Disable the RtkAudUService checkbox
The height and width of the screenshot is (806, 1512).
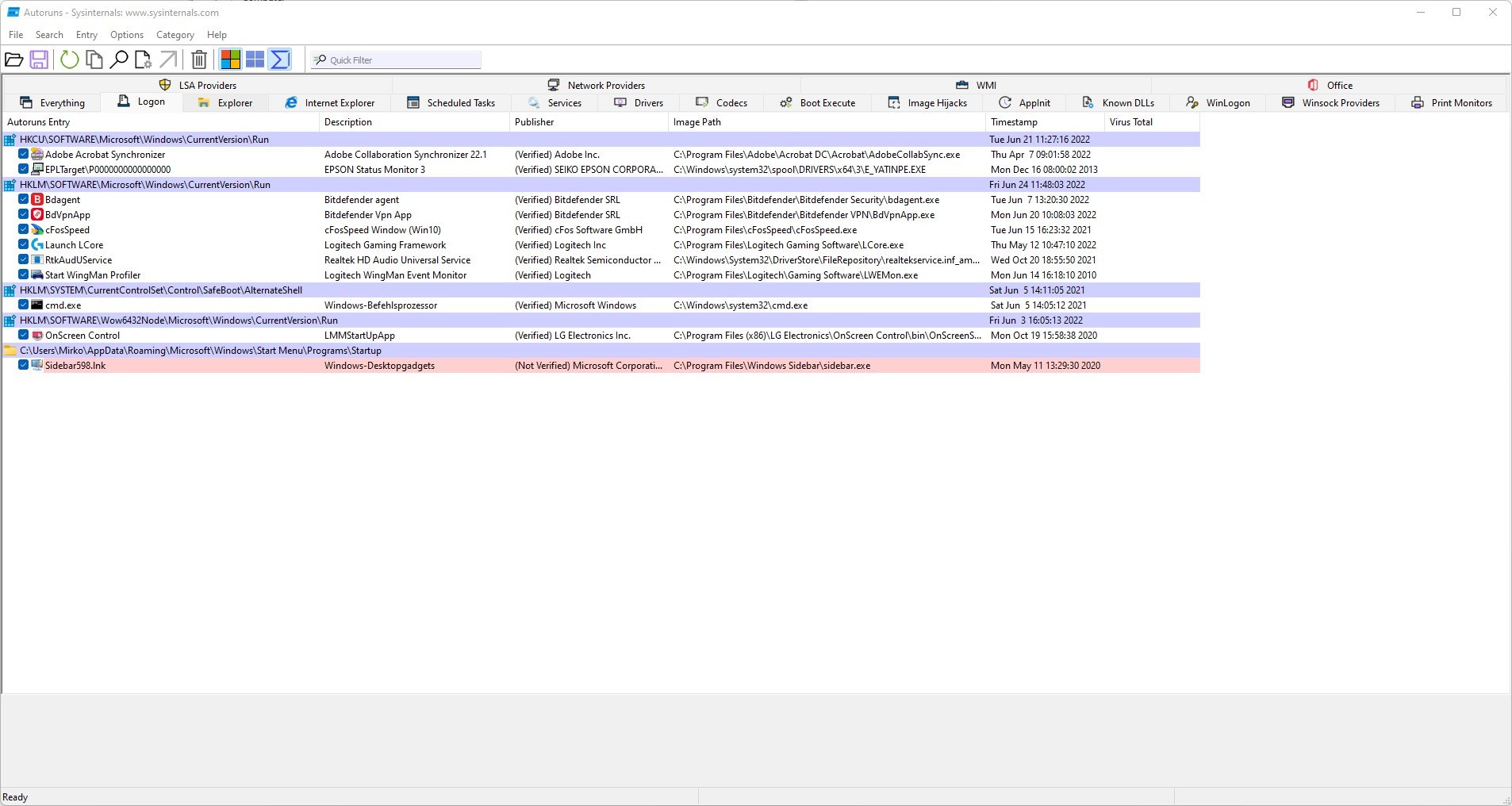24,260
